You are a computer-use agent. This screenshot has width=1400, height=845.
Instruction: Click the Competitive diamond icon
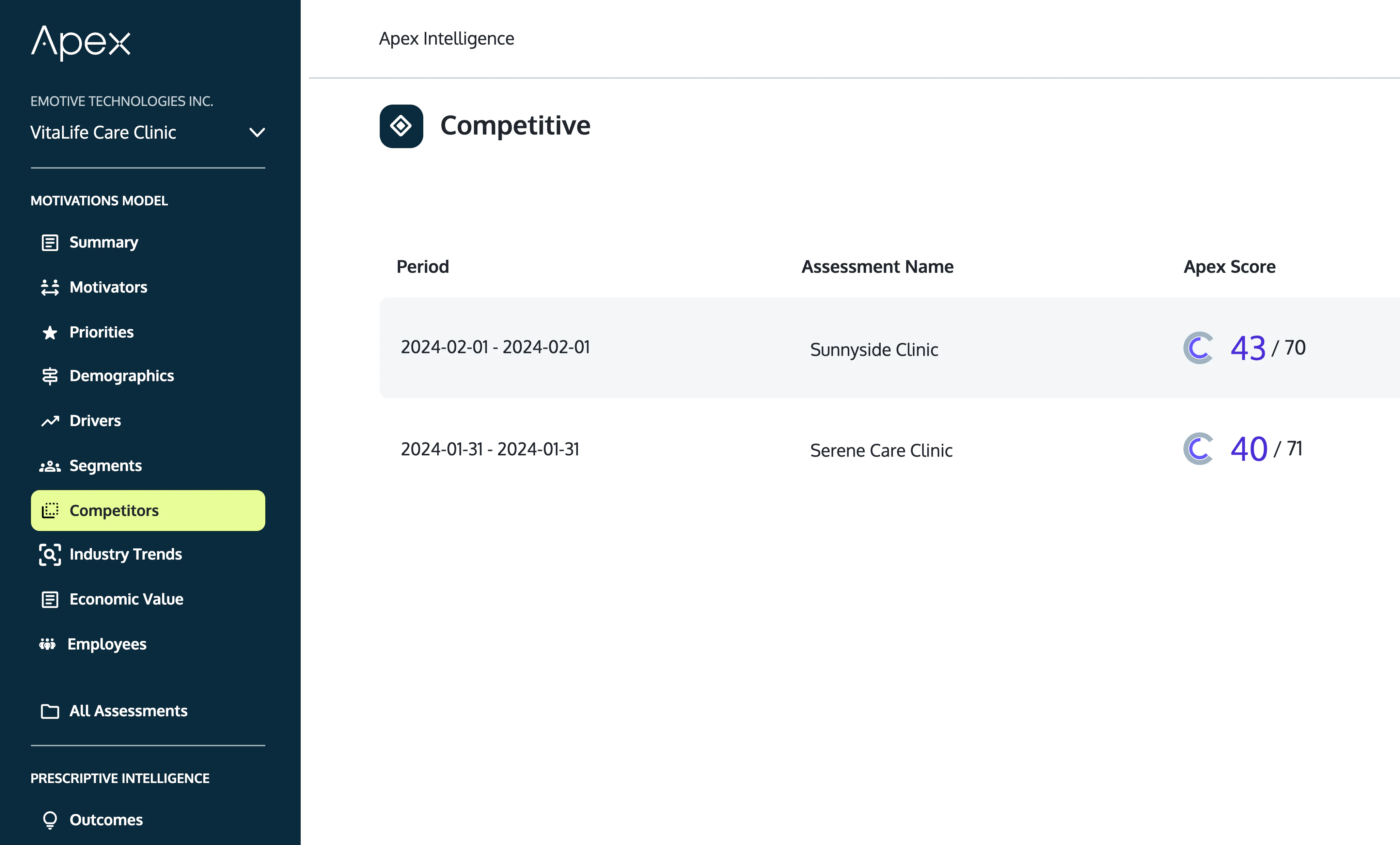(401, 126)
